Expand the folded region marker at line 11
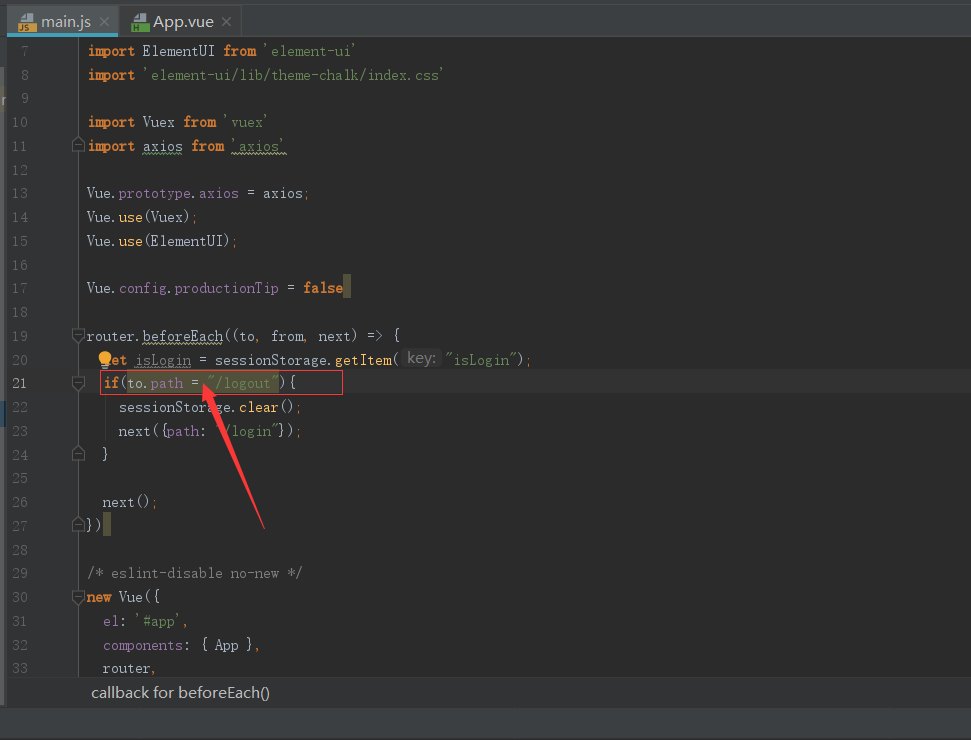The height and width of the screenshot is (740, 971). 78,144
